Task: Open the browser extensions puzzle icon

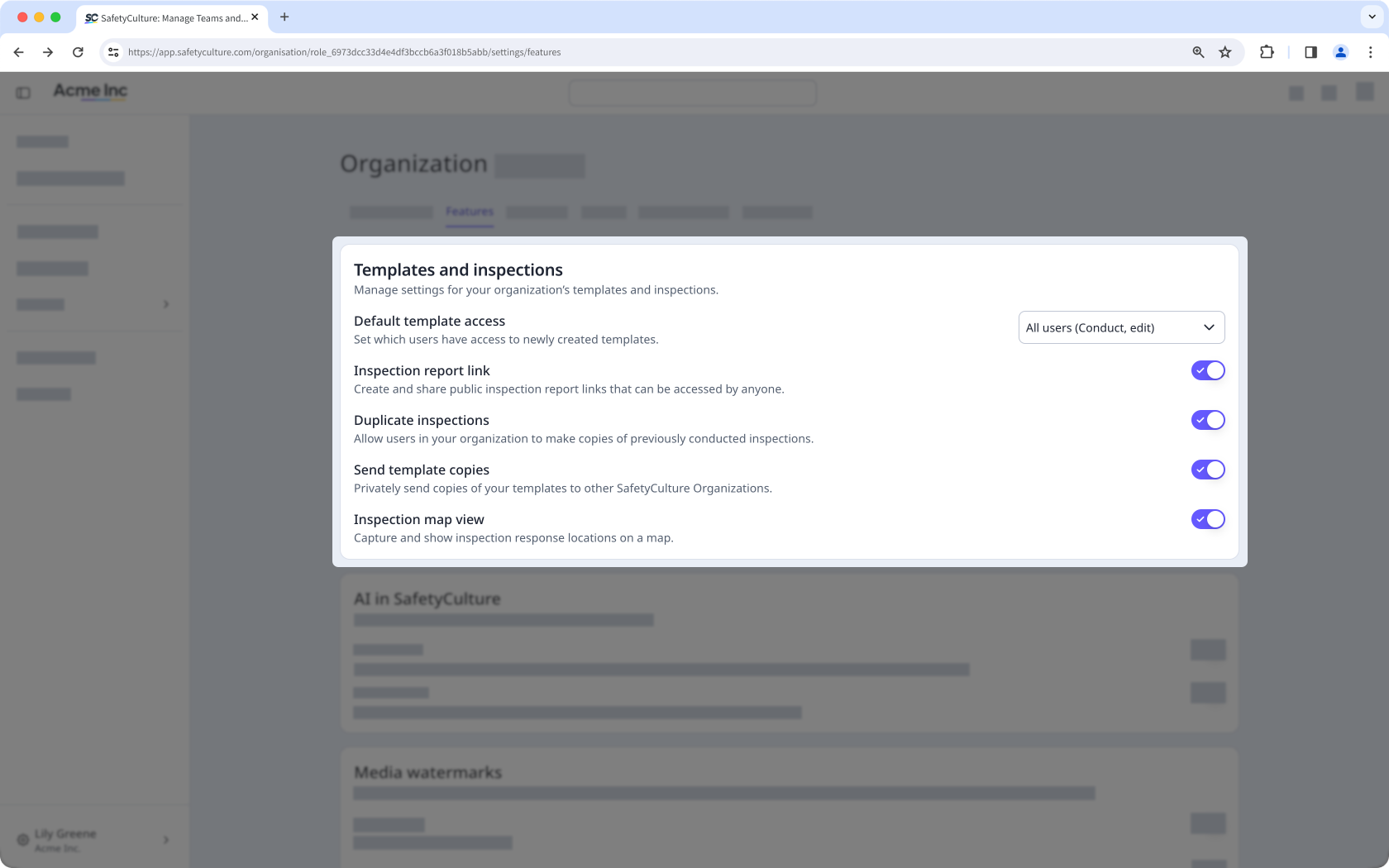Action: point(1267,52)
